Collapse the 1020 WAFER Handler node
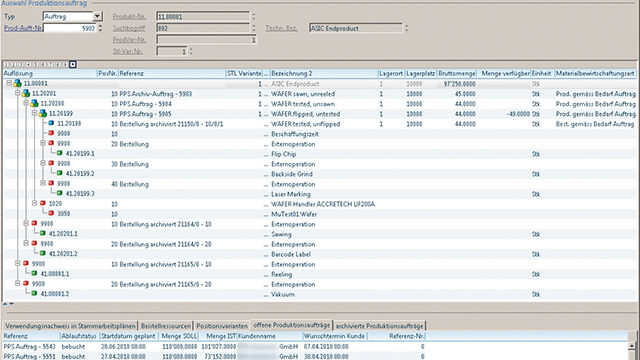Viewport: 640px width, 360px height. click(35, 203)
